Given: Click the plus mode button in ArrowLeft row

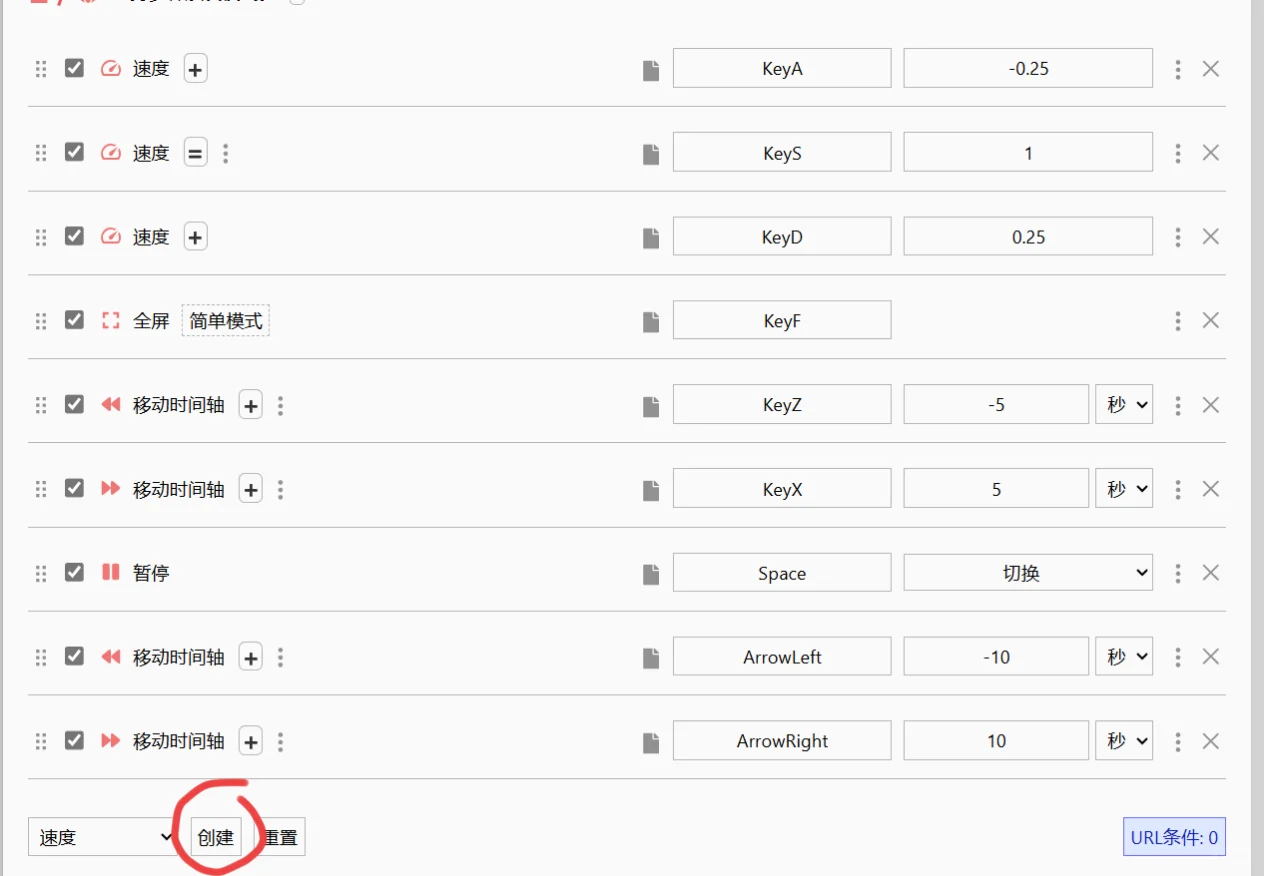Looking at the screenshot, I should (251, 657).
